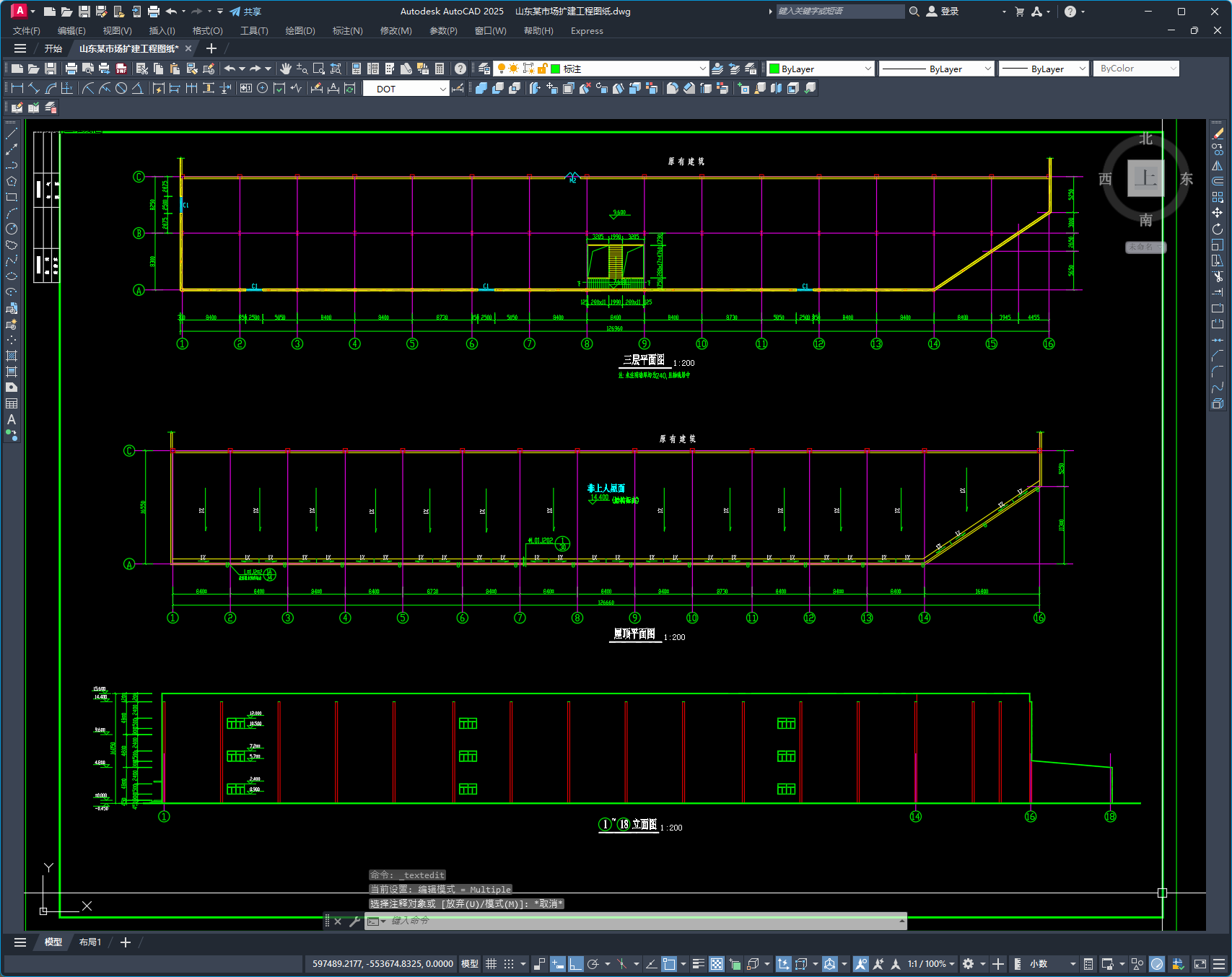Open the Autodesk App Store cart icon
This screenshot has height=977, width=1232.
point(1020,12)
